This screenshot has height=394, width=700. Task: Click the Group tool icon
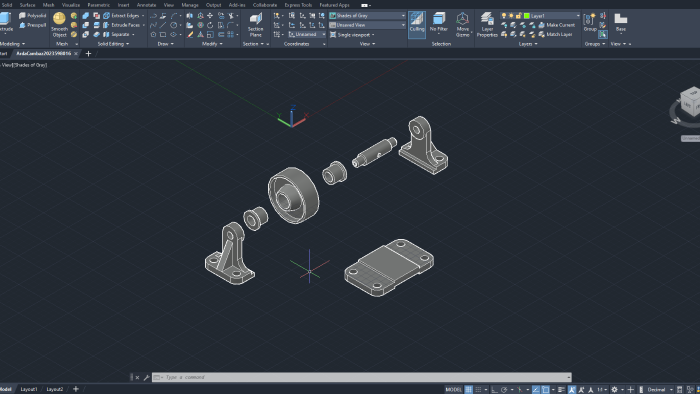click(x=590, y=22)
